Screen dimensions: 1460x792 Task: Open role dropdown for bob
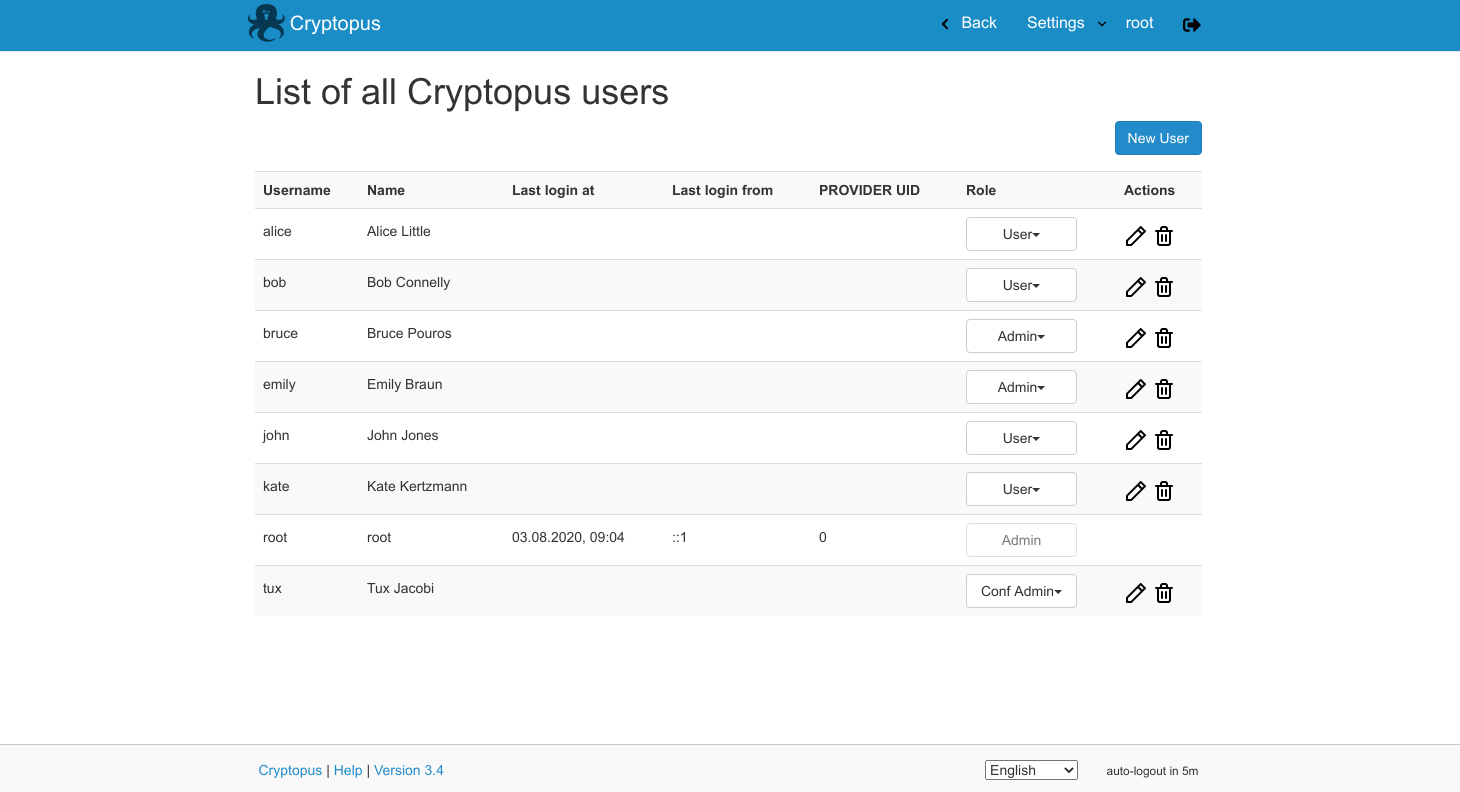coord(1021,285)
